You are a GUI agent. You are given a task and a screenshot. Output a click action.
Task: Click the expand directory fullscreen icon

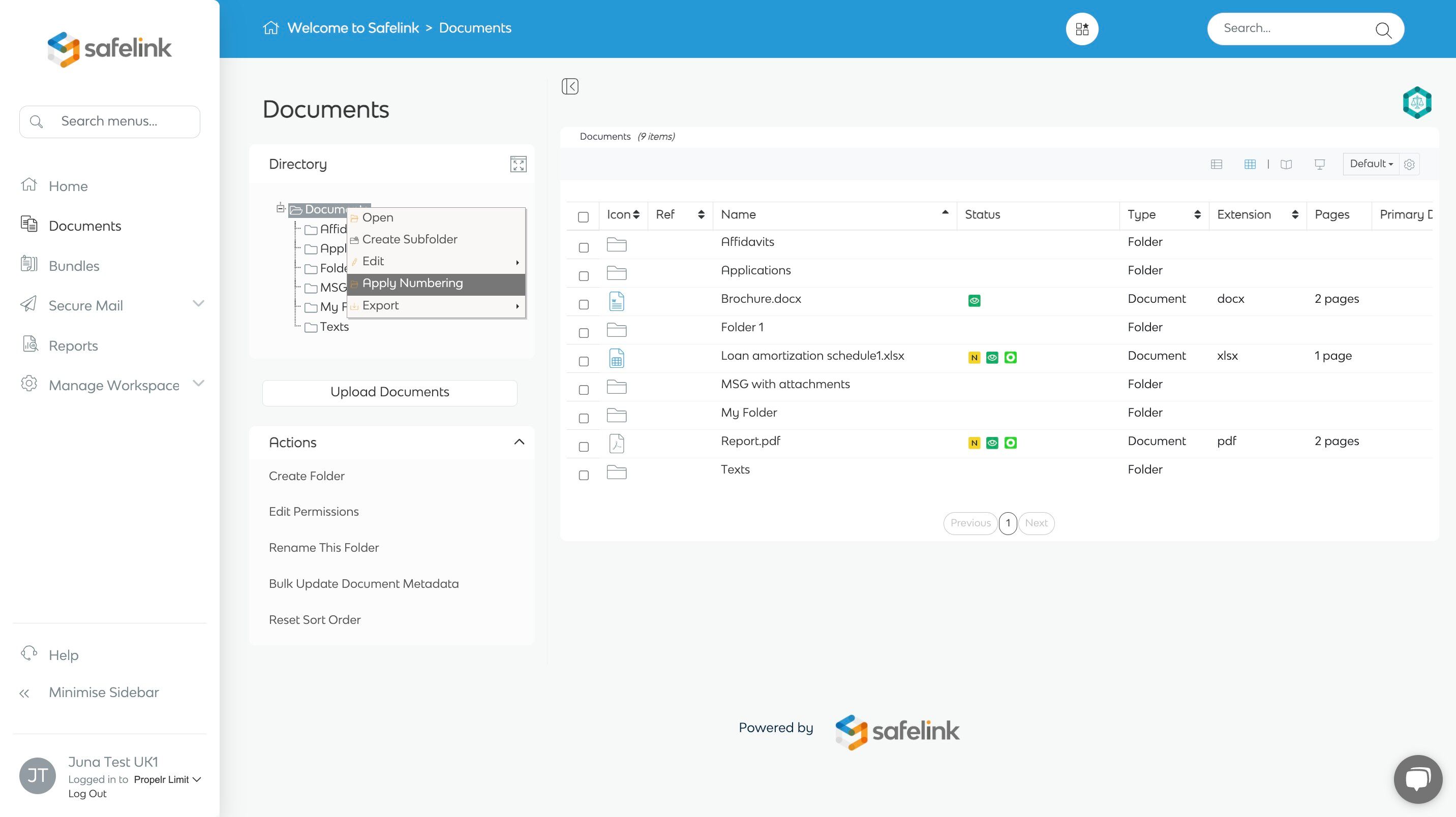[x=518, y=165]
